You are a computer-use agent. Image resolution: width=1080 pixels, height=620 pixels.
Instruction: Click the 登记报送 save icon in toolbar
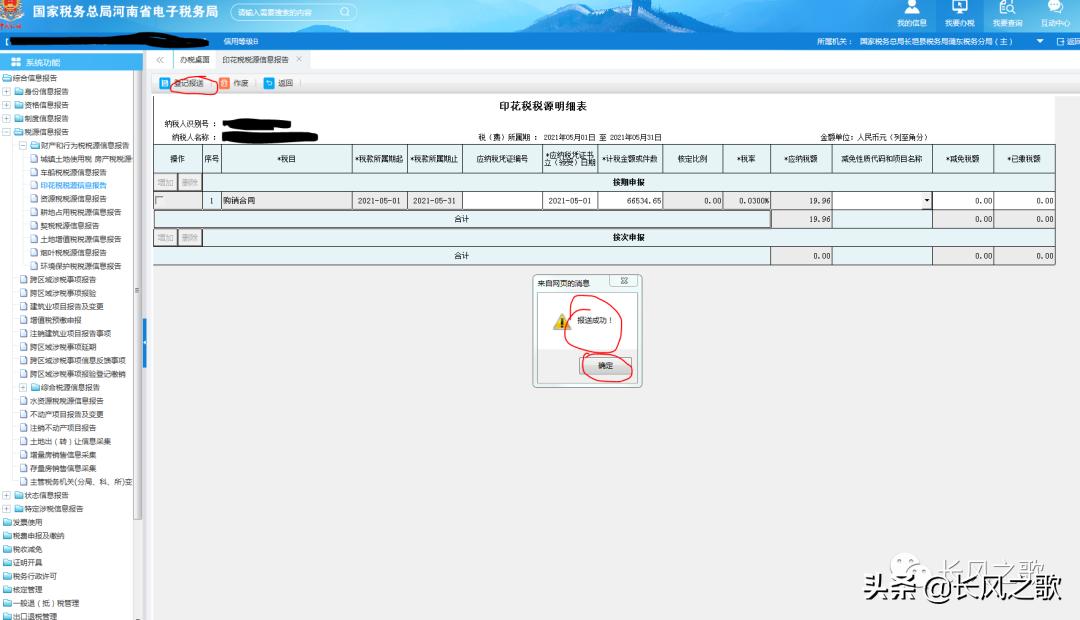coord(165,83)
